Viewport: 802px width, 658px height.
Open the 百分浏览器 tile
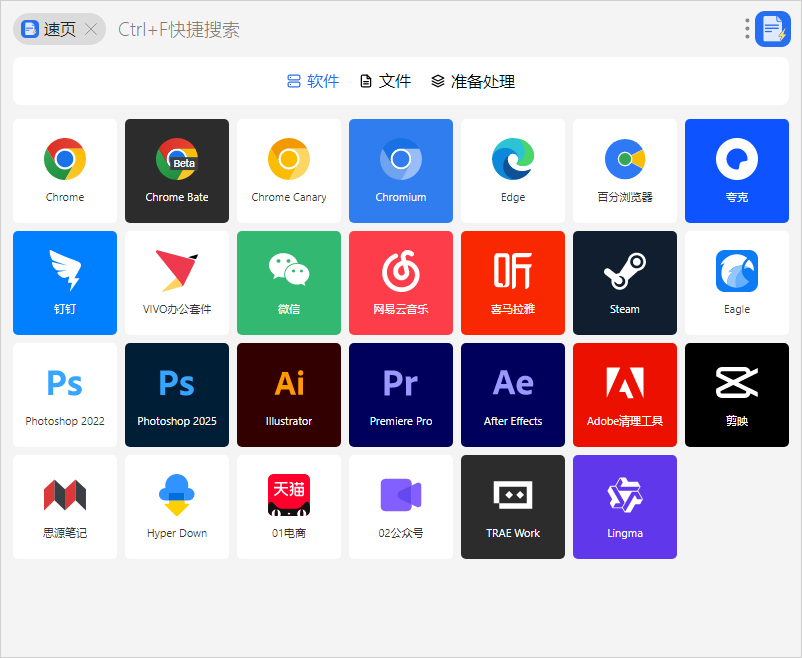[x=625, y=171]
